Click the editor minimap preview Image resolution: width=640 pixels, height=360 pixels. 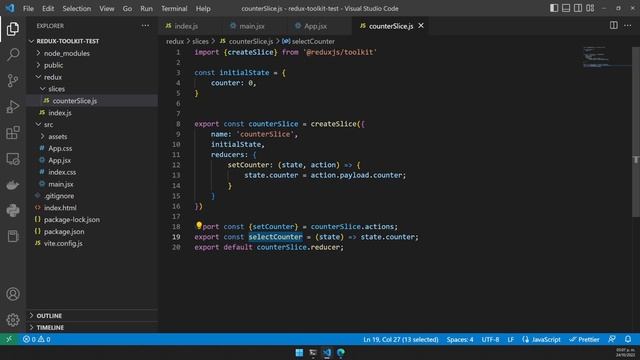click(x=606, y=57)
